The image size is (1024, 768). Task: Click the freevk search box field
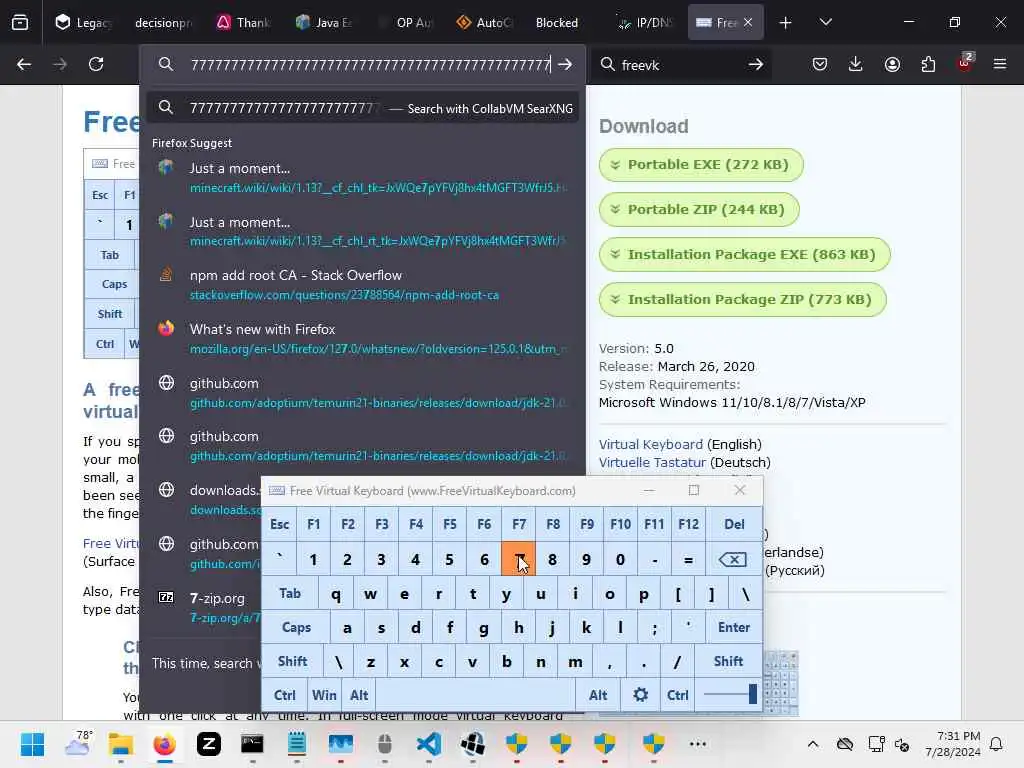click(x=679, y=64)
